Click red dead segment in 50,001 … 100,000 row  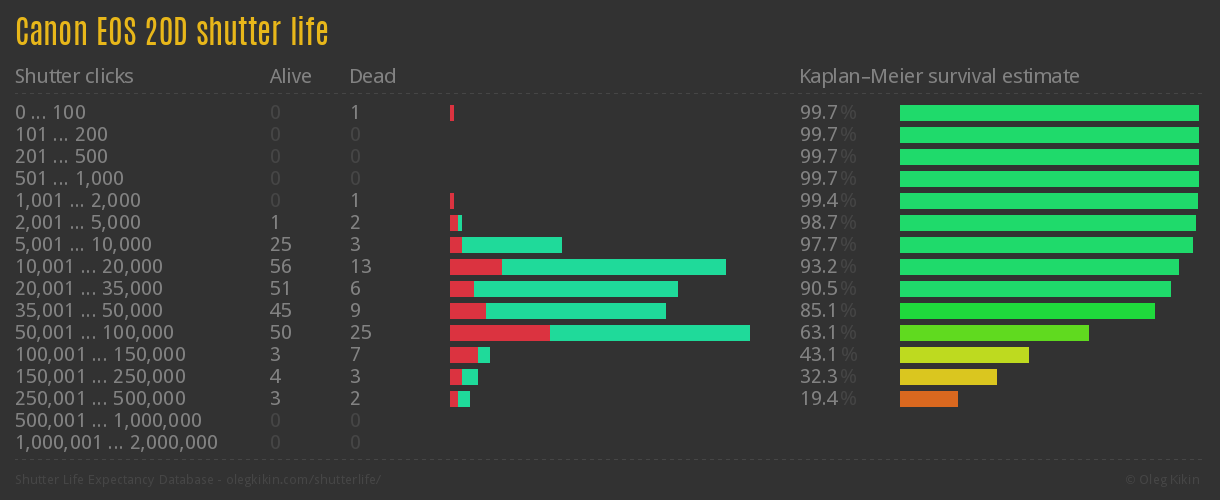499,333
